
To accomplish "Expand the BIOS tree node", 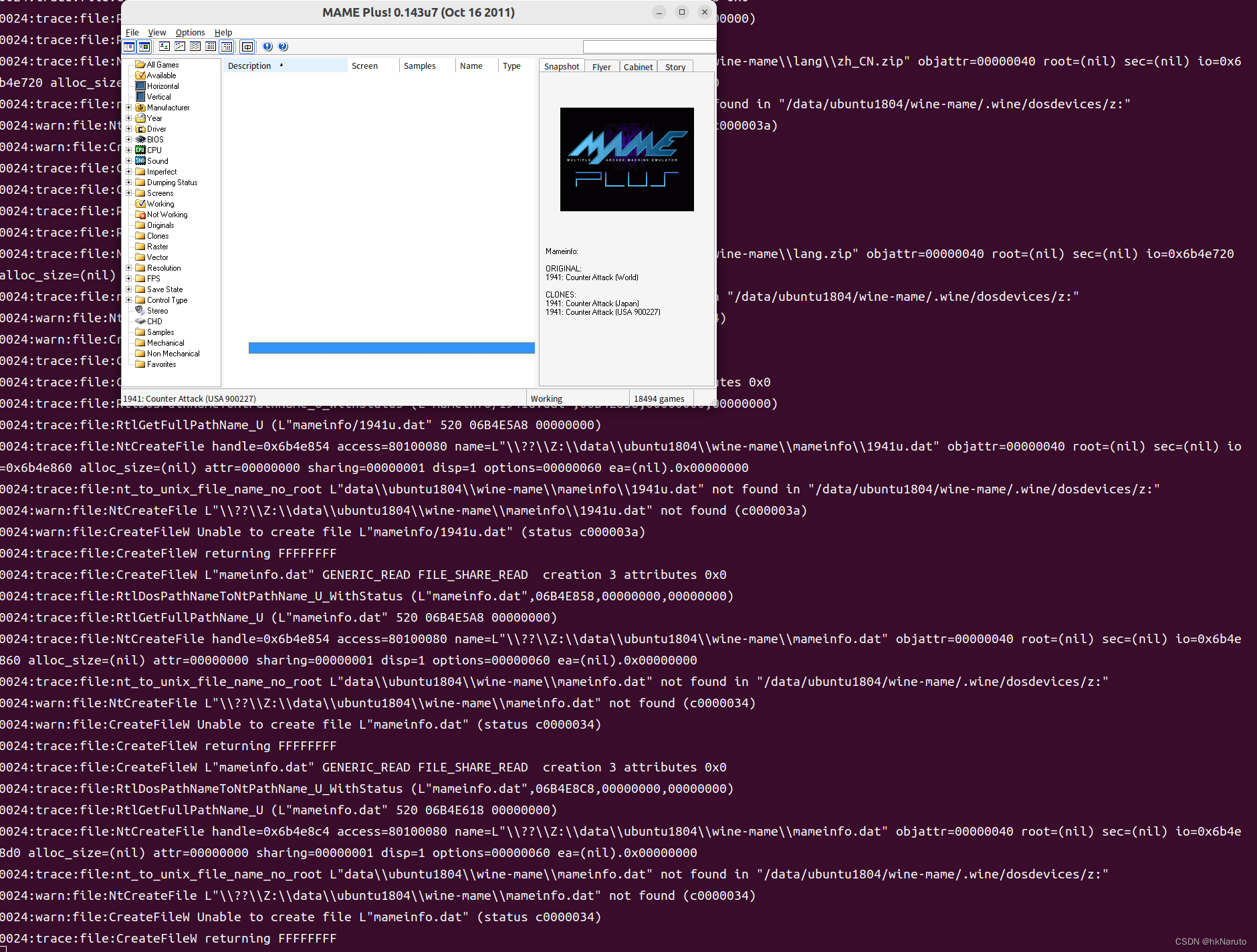I will [129, 140].
